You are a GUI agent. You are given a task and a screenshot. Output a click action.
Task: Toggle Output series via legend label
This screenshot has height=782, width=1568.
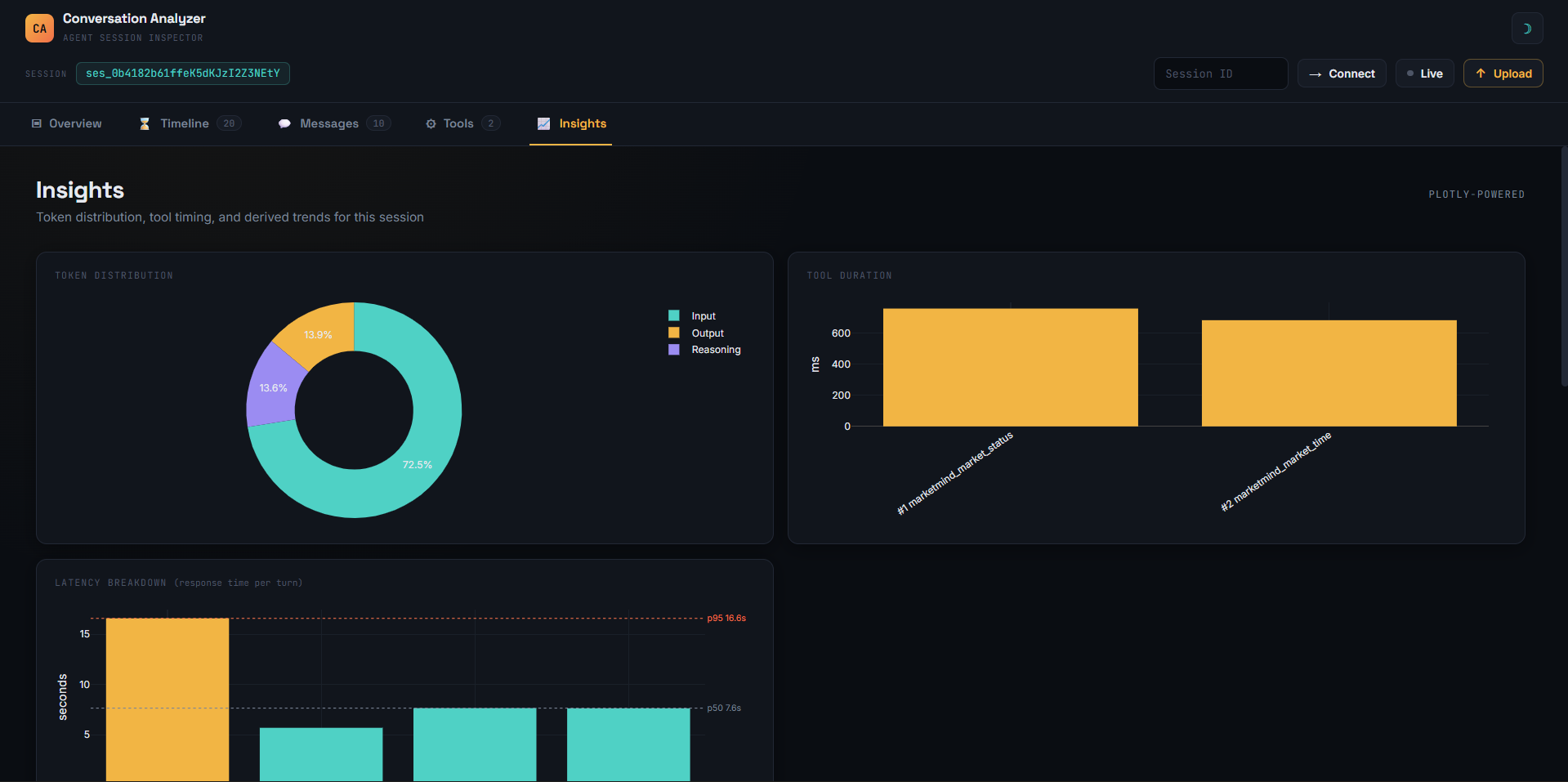pyautogui.click(x=708, y=333)
